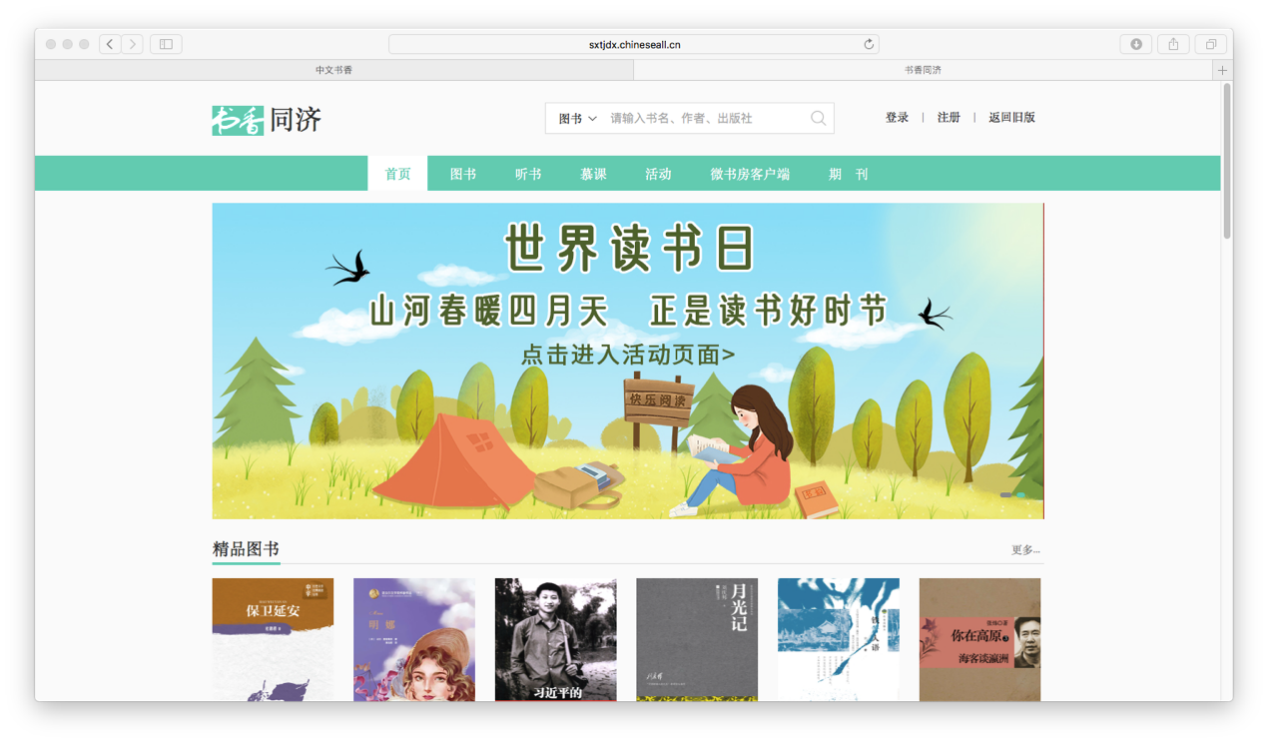Click the 登录 login link
The image size is (1268, 743).
click(896, 117)
